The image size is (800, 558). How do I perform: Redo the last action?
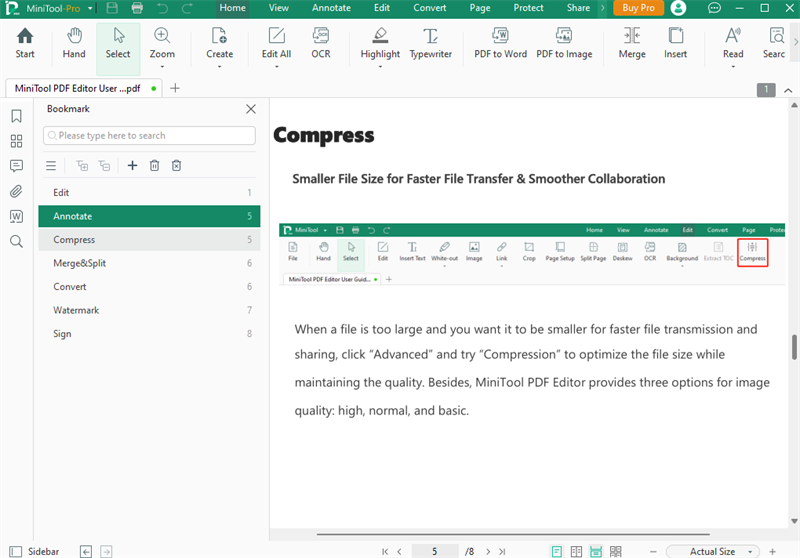[x=187, y=8]
